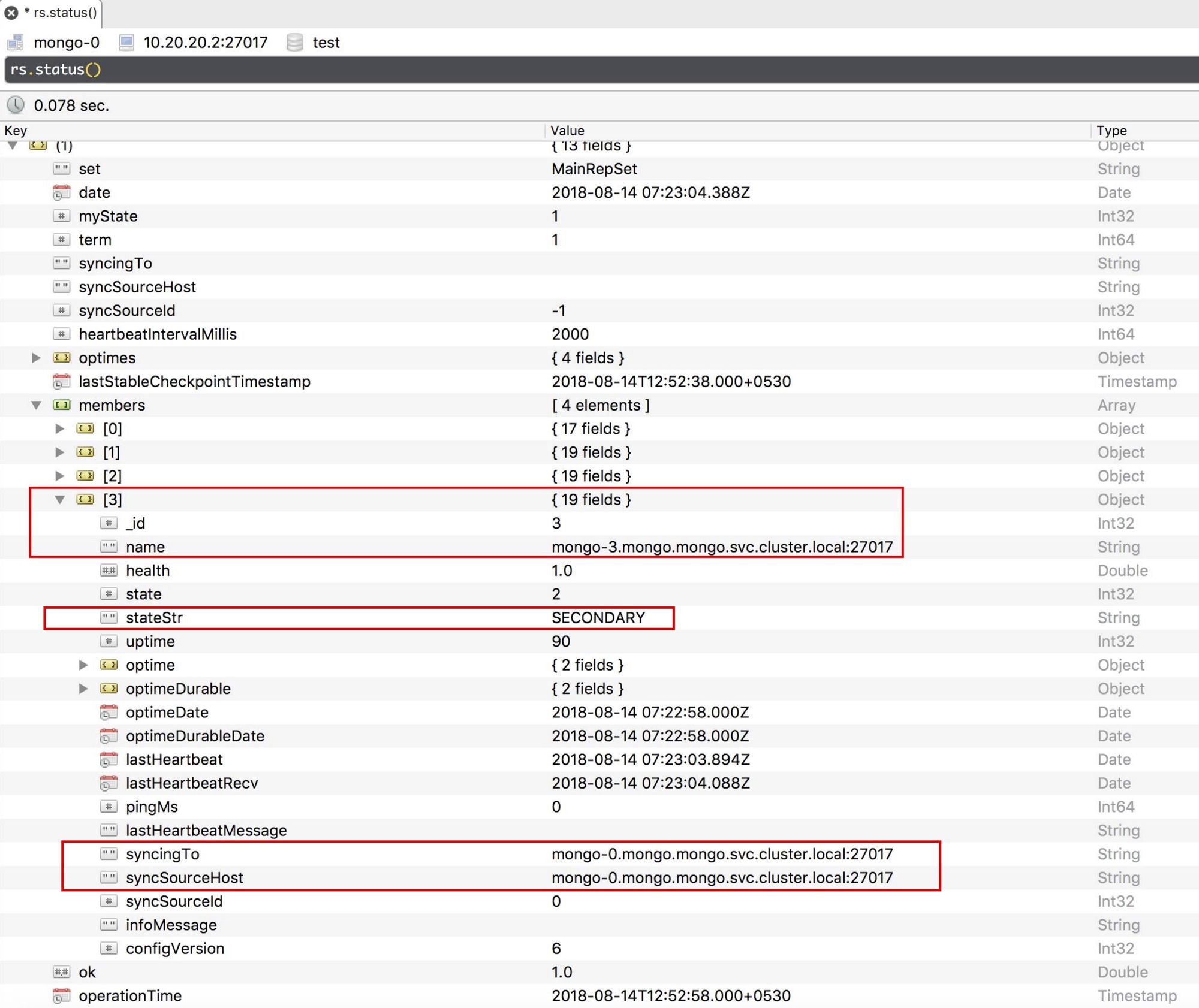
Task: Click the number icon of heartbeatIntervalMillis
Action: 61,334
